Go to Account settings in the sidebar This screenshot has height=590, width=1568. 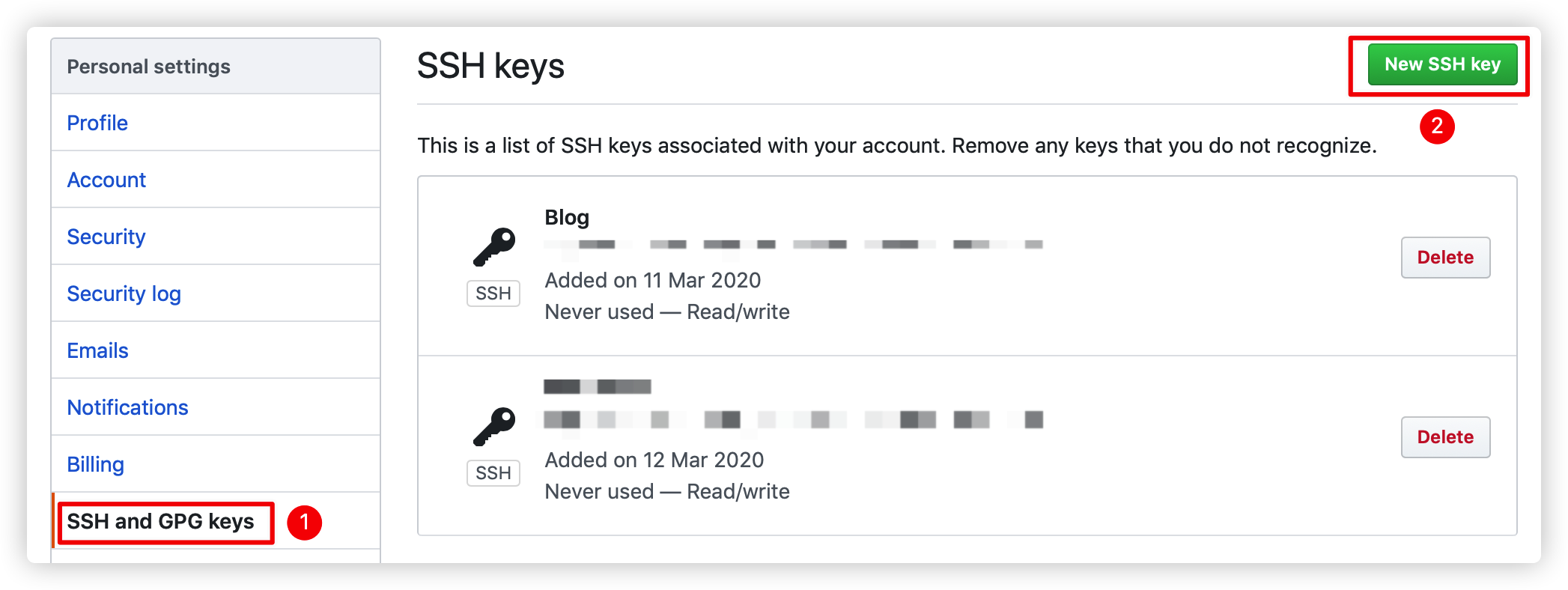(x=106, y=180)
